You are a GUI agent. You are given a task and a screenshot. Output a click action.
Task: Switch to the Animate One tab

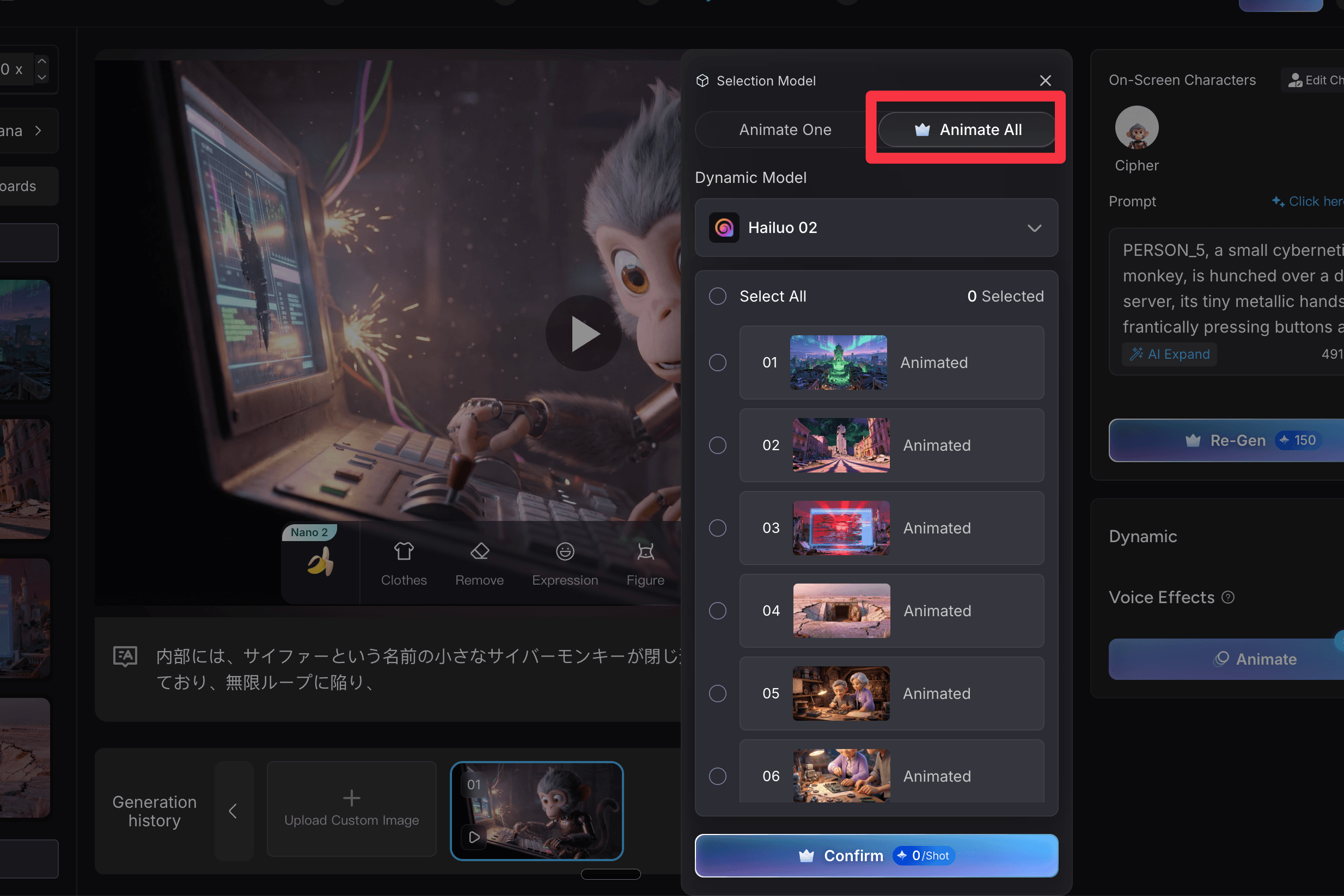(x=784, y=130)
